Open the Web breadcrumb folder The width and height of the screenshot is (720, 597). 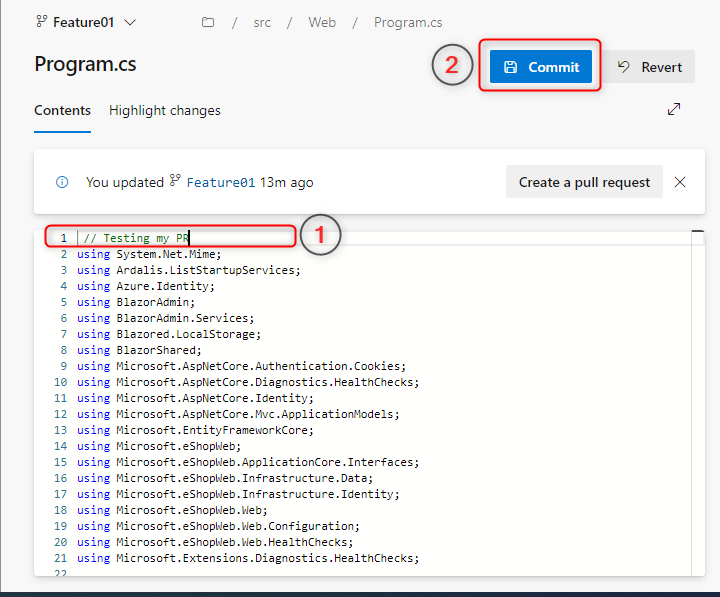(x=322, y=22)
